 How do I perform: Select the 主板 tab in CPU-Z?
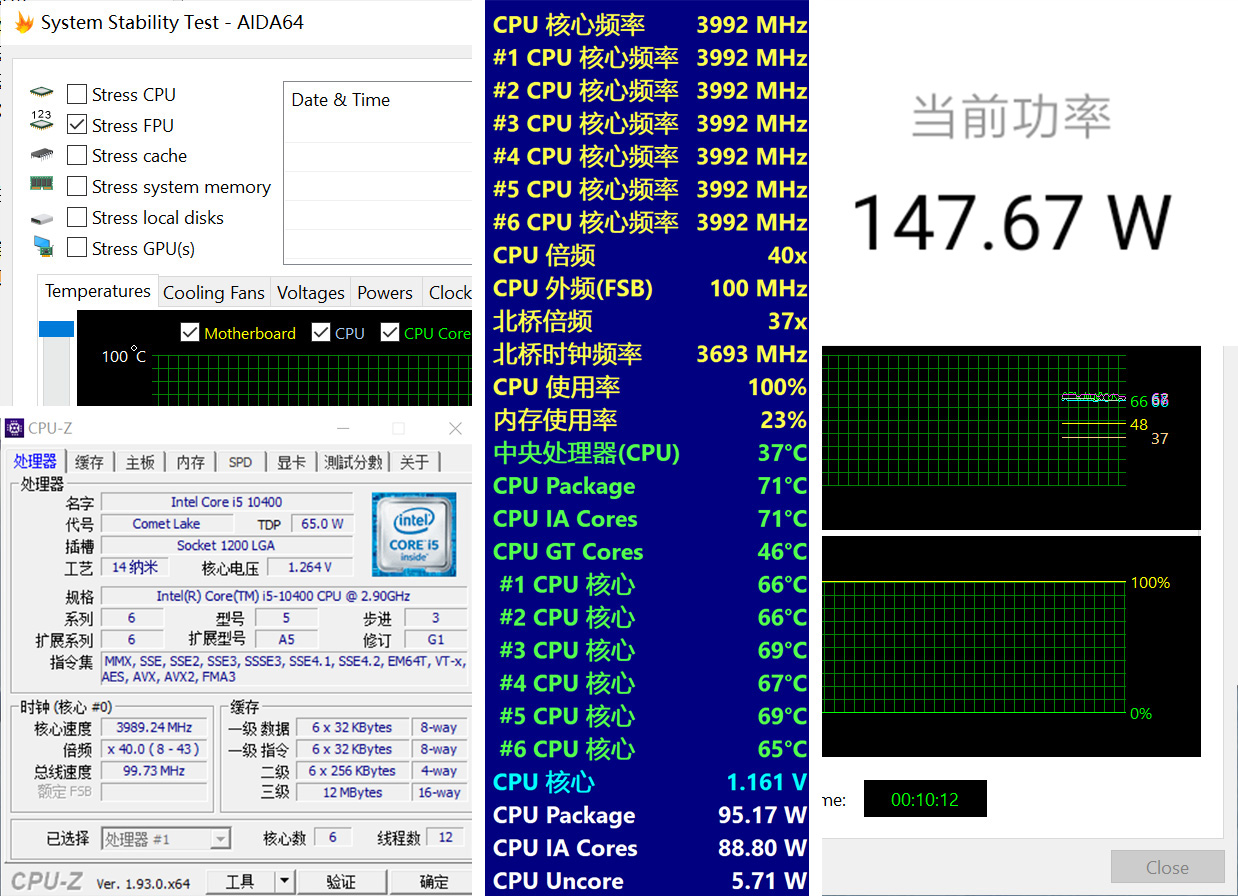140,462
